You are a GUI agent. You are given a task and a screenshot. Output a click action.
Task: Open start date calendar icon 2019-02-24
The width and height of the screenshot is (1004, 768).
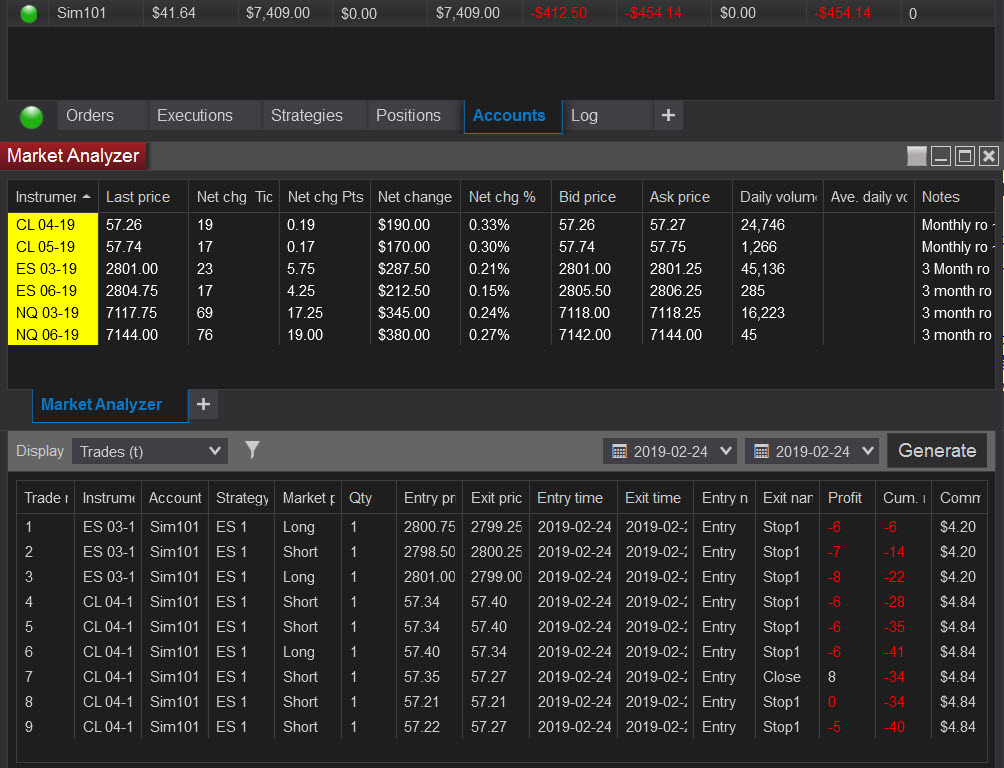pyautogui.click(x=619, y=452)
